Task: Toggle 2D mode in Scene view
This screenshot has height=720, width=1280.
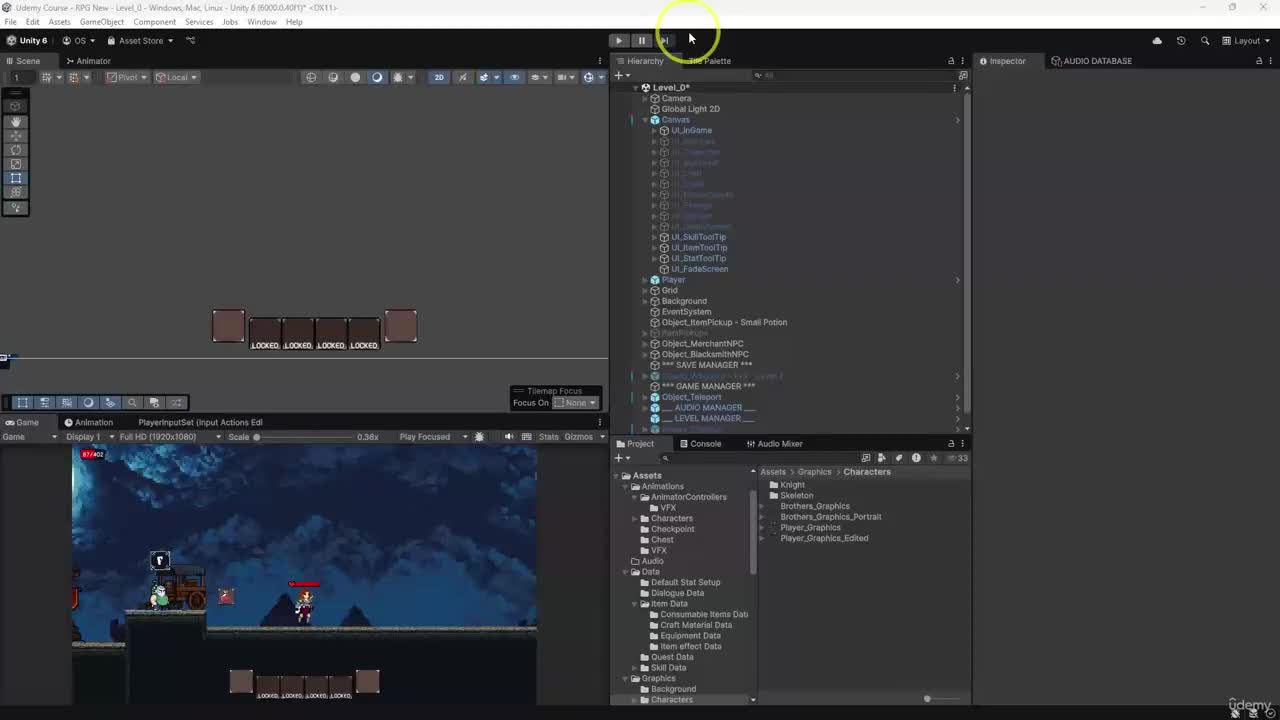Action: click(x=438, y=77)
